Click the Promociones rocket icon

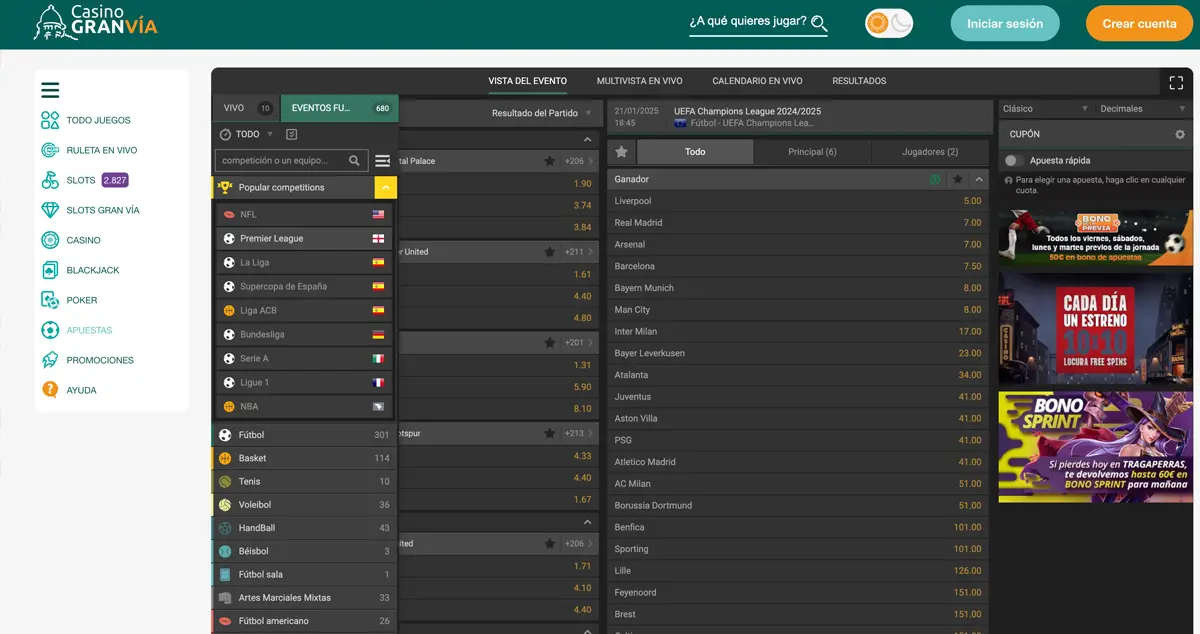[50, 360]
